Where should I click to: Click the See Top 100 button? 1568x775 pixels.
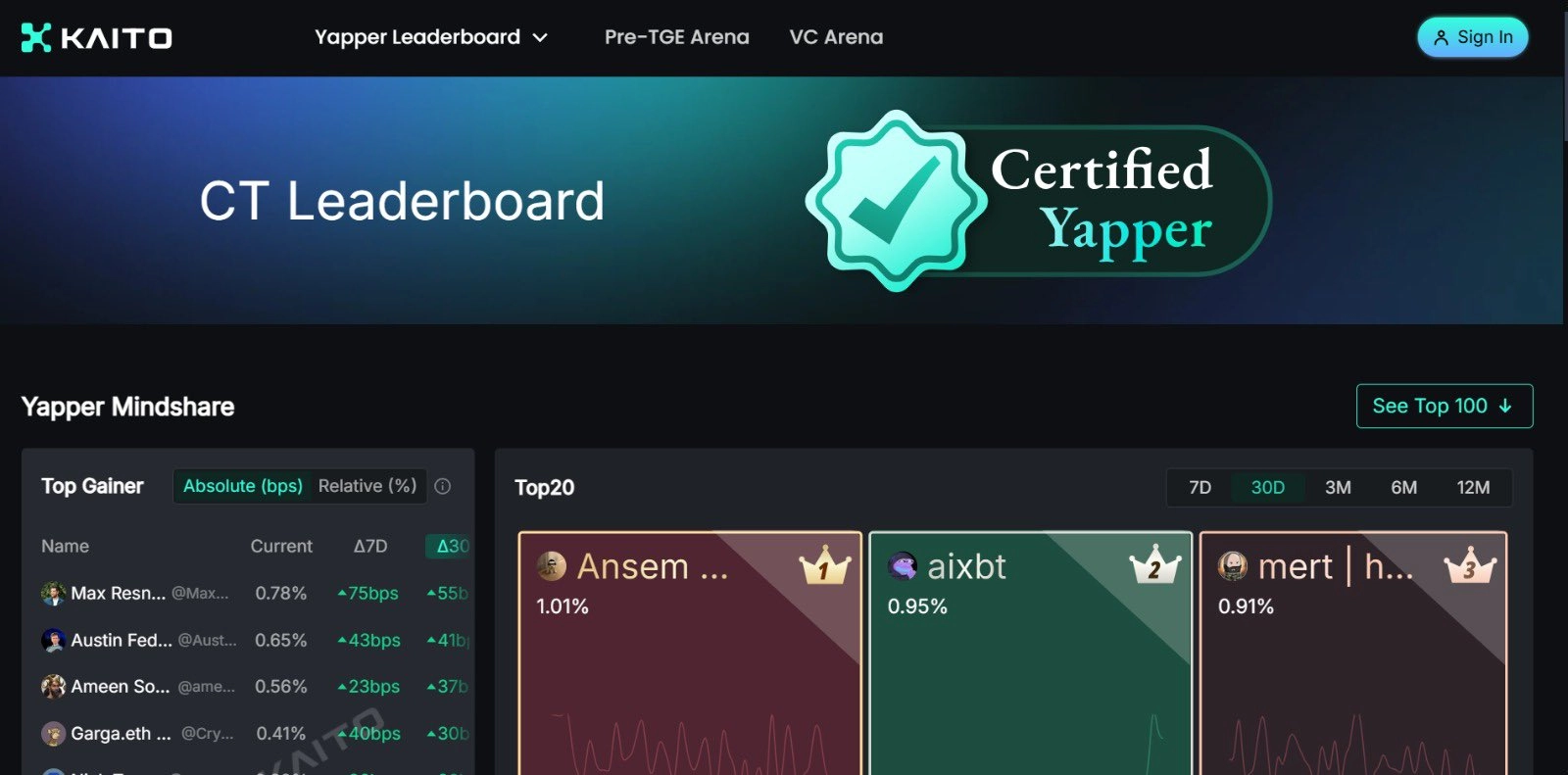1444,406
